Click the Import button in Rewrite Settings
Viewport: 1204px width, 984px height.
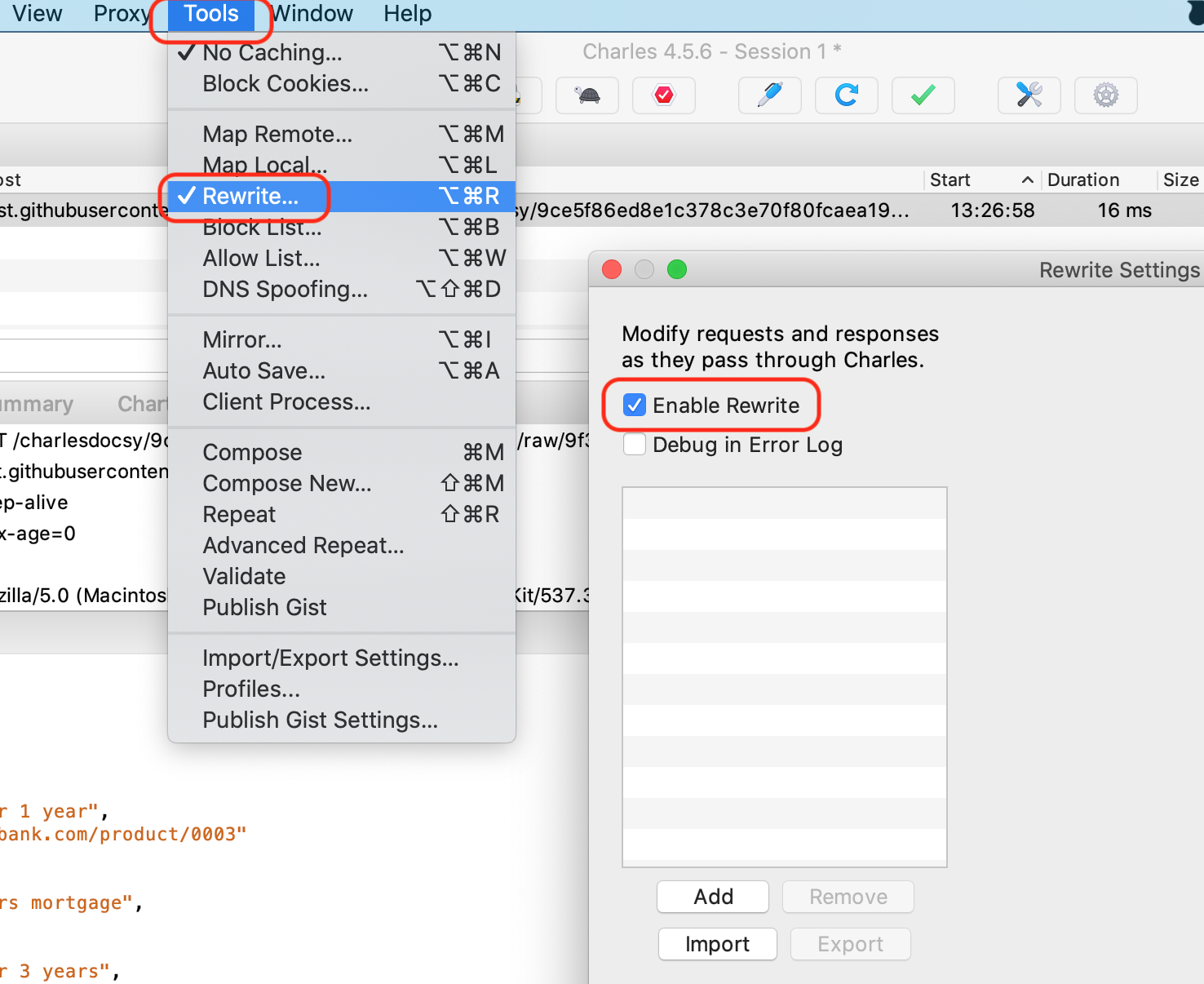click(717, 944)
